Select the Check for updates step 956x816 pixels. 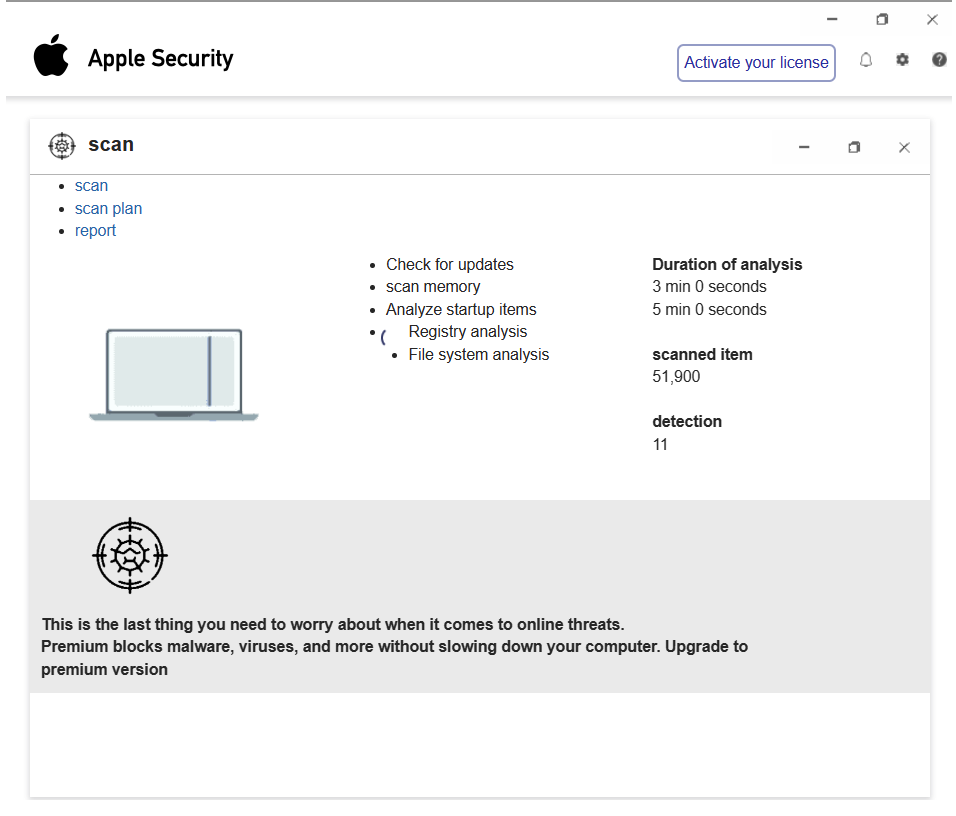449,265
